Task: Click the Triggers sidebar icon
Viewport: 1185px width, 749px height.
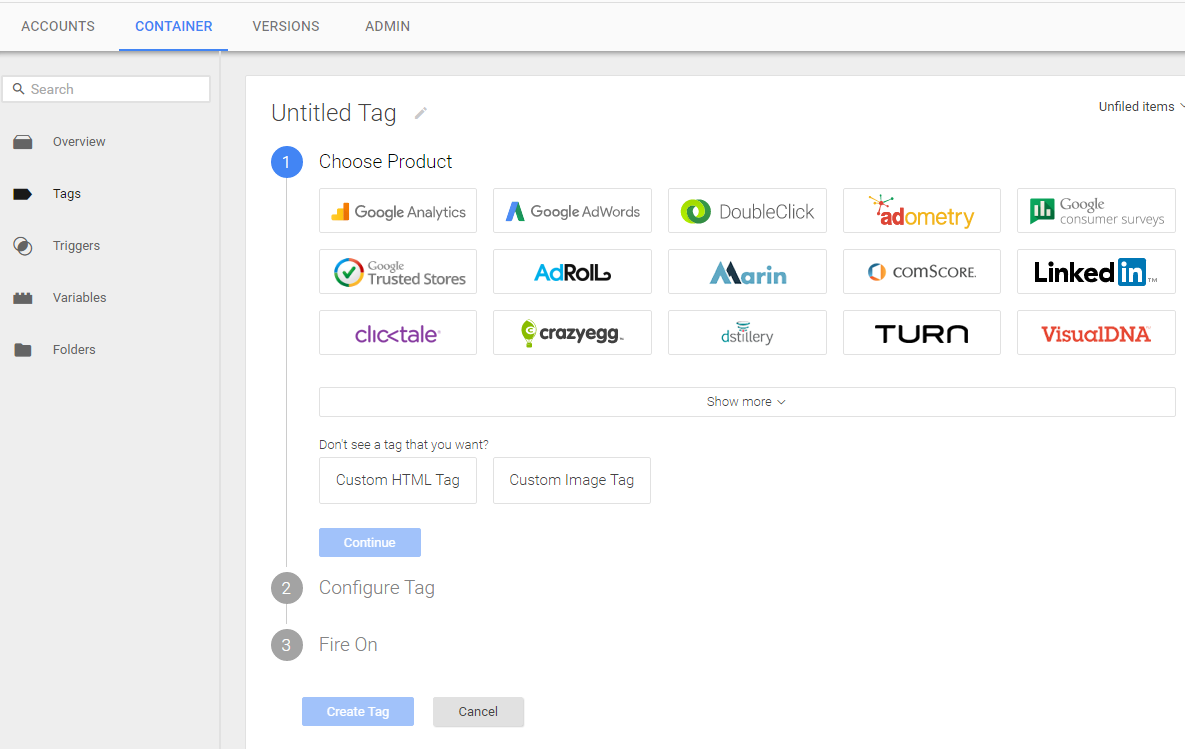Action: (23, 246)
